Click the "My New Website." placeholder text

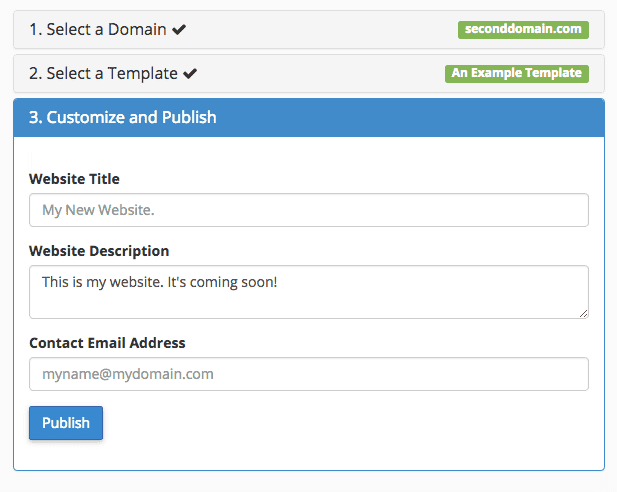(x=98, y=211)
